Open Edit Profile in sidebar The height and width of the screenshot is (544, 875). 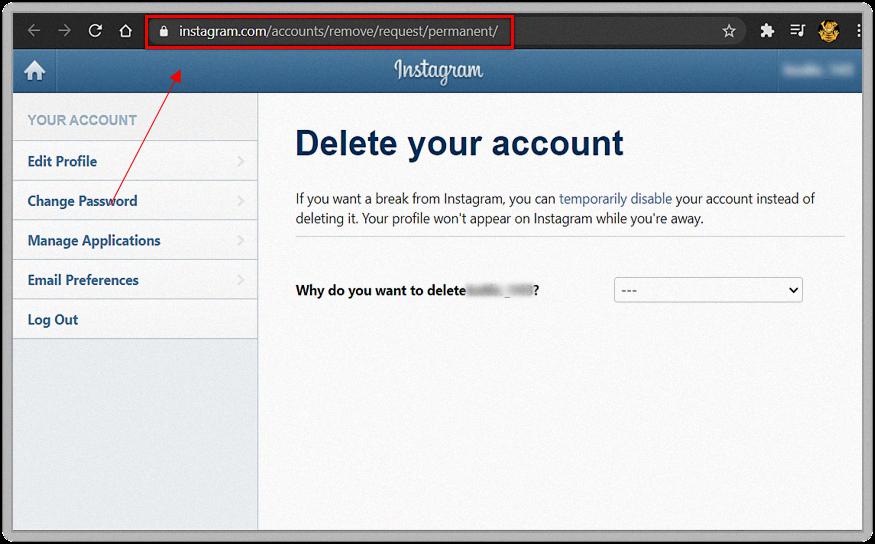[135, 161]
